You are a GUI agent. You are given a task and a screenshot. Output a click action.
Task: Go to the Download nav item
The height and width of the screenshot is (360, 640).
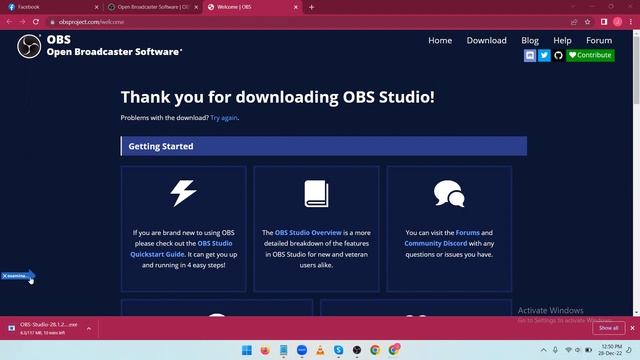point(487,40)
